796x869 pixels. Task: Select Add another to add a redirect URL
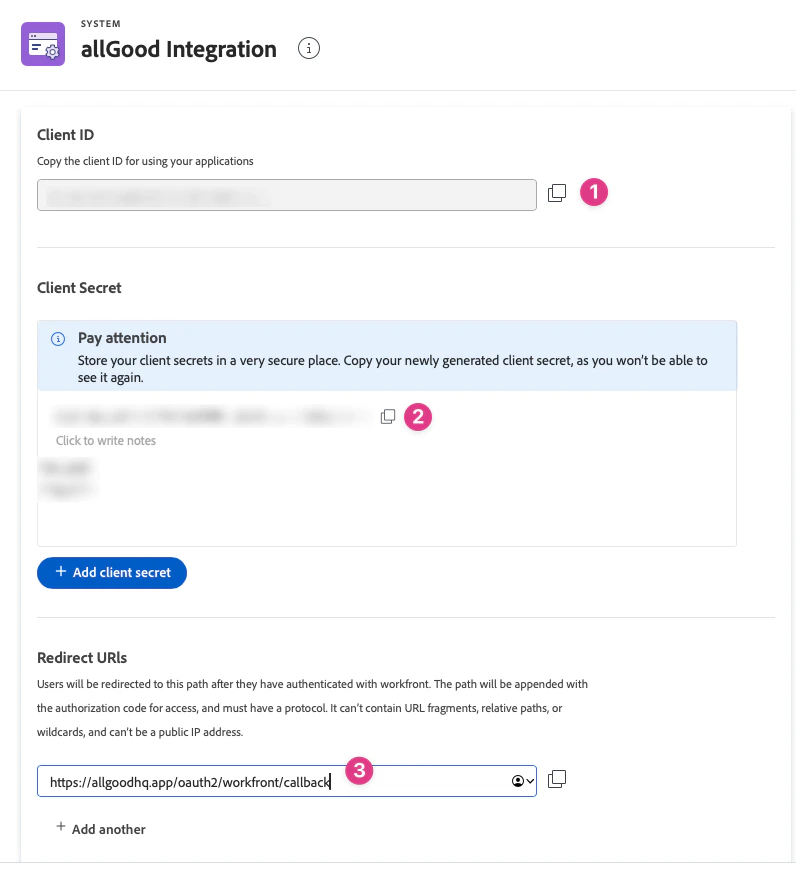tap(101, 829)
